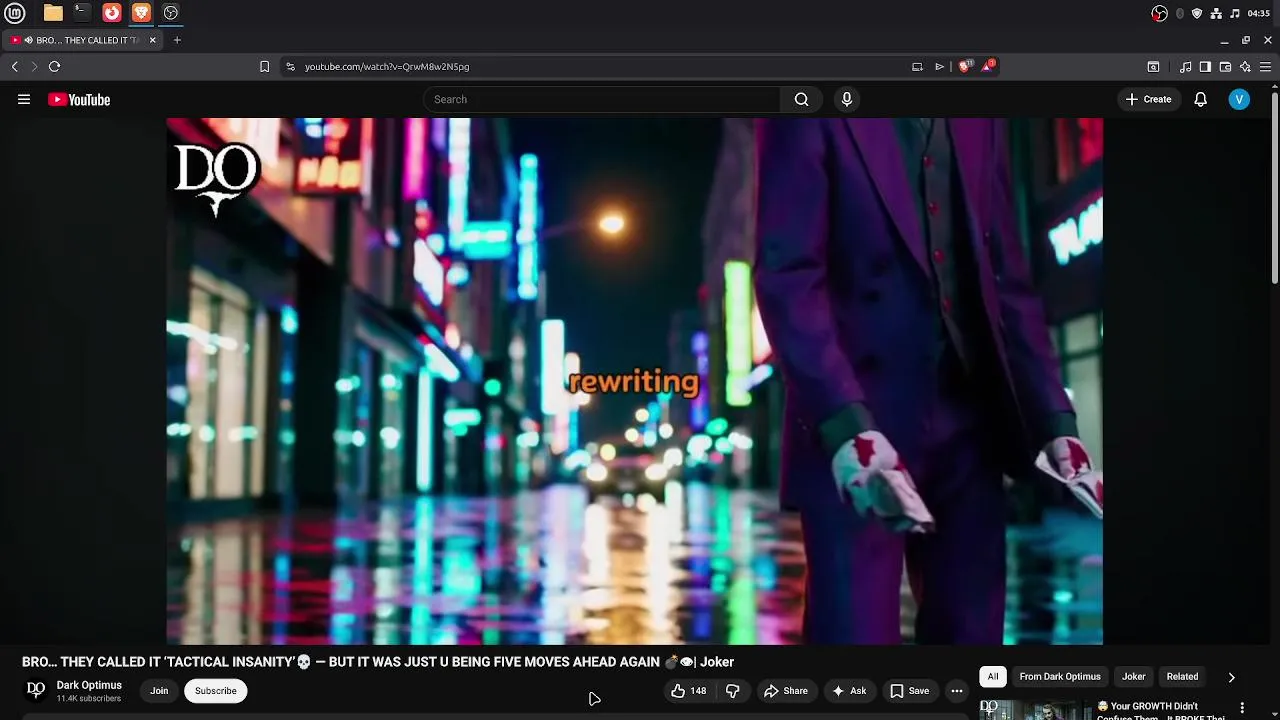
Task: Click the Join membership button
Action: 159,691
